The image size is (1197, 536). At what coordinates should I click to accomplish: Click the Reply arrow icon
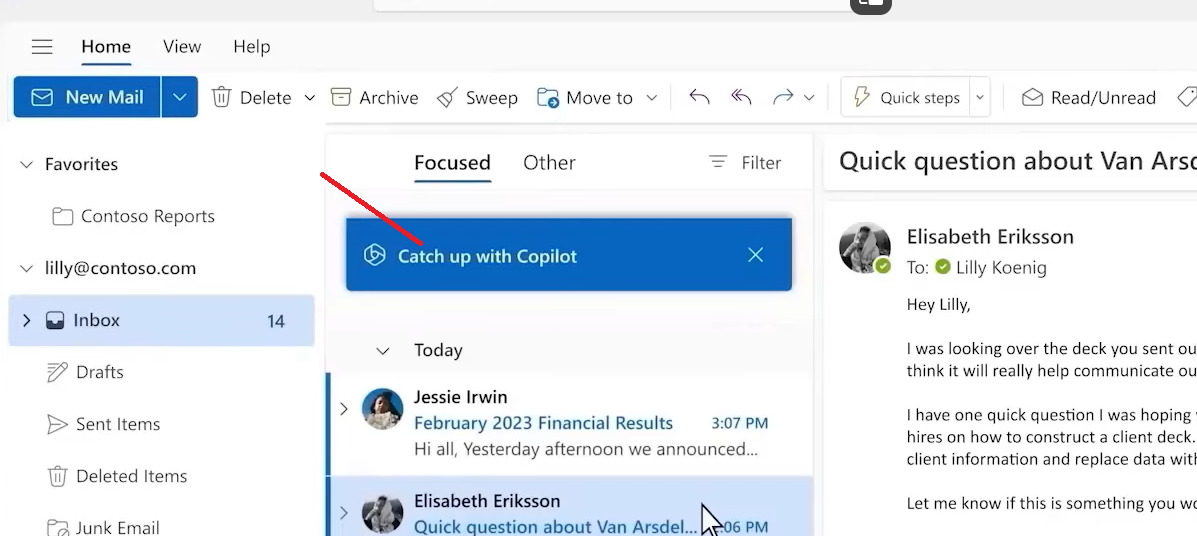tap(699, 97)
